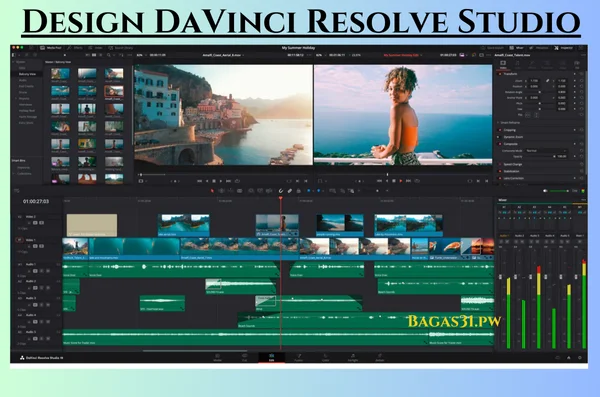Viewport: 600px width, 397px height.
Task: Toggle the Transform section enable dot
Action: pos(499,74)
